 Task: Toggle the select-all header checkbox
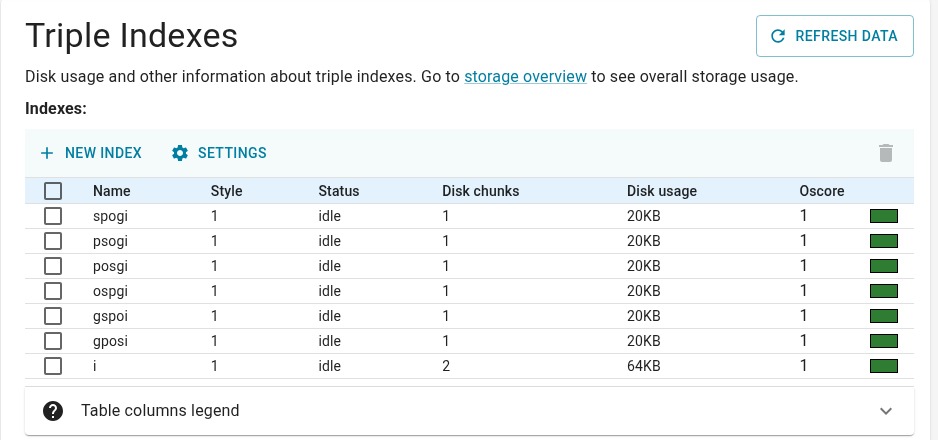click(x=53, y=191)
